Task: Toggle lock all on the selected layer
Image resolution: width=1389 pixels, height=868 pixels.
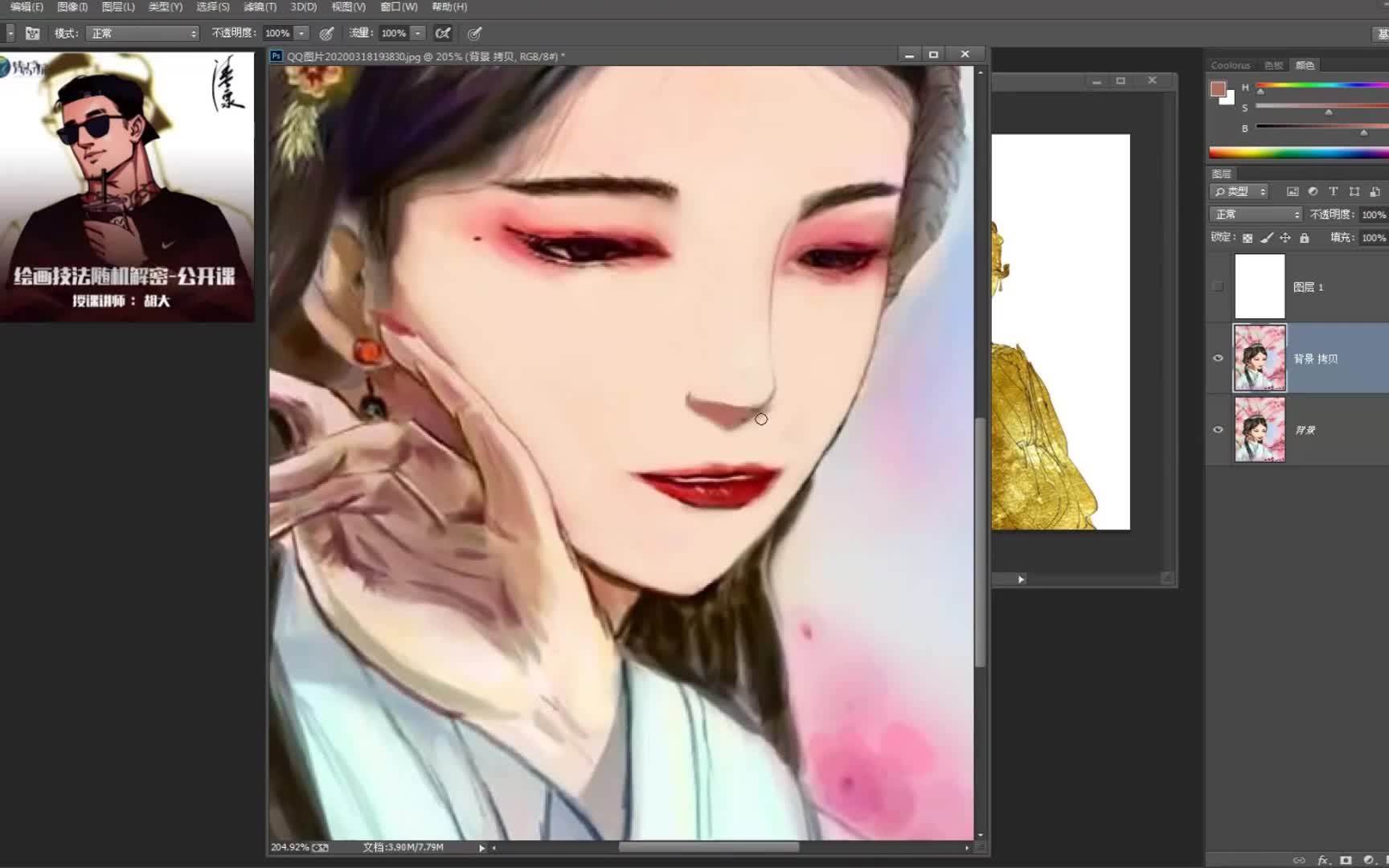Action: pyautogui.click(x=1305, y=237)
